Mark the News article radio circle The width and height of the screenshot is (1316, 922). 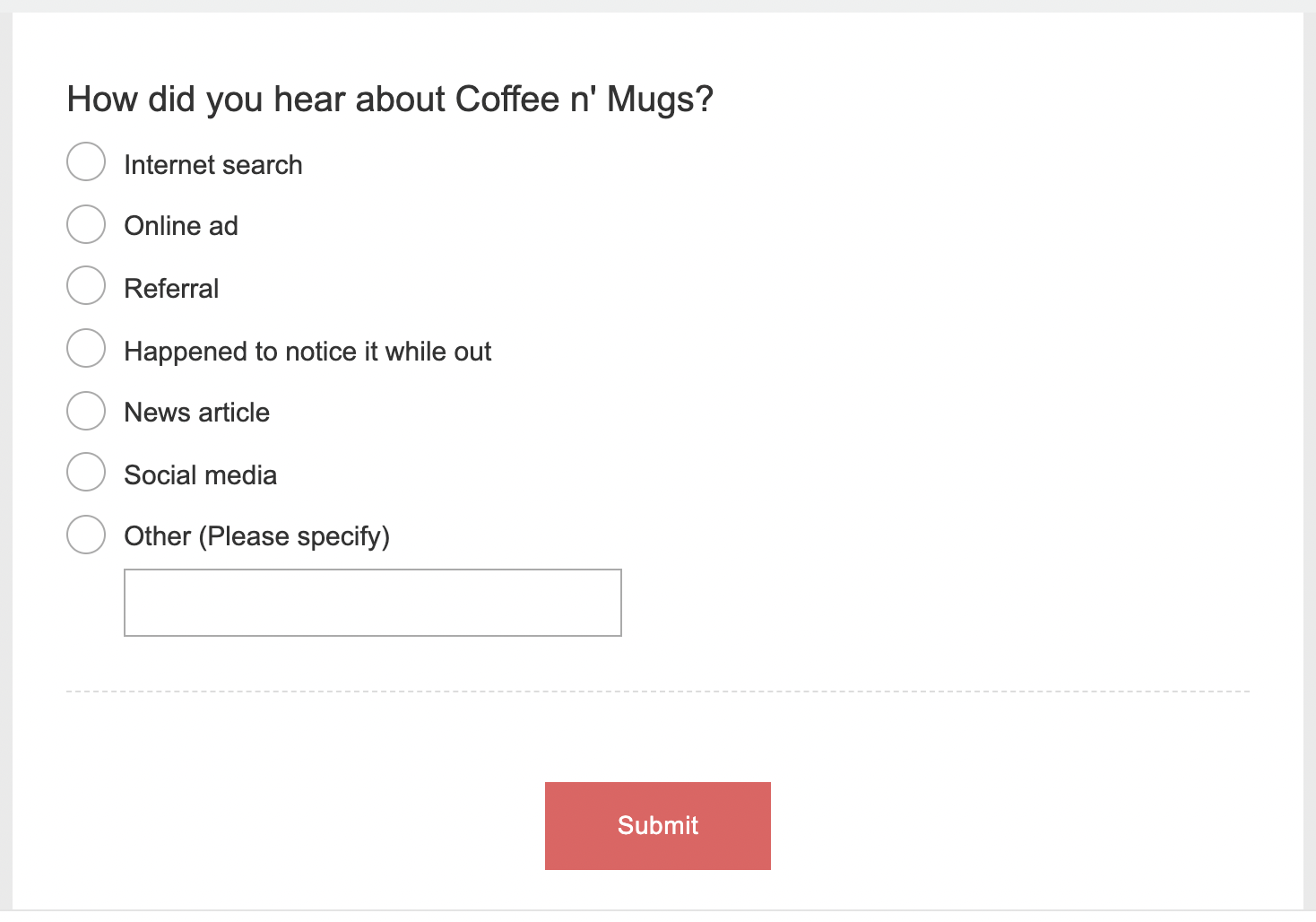[x=86, y=411]
